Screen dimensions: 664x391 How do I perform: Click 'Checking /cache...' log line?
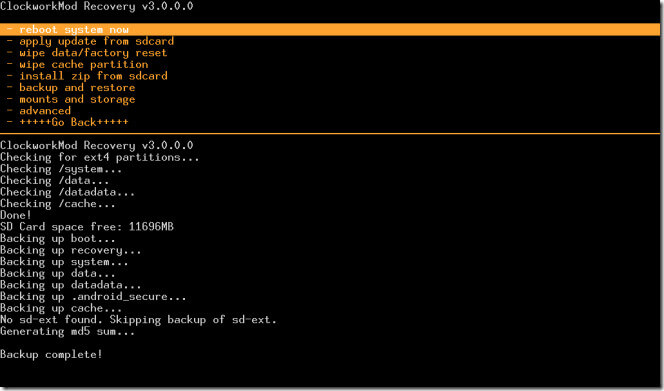tap(58, 203)
